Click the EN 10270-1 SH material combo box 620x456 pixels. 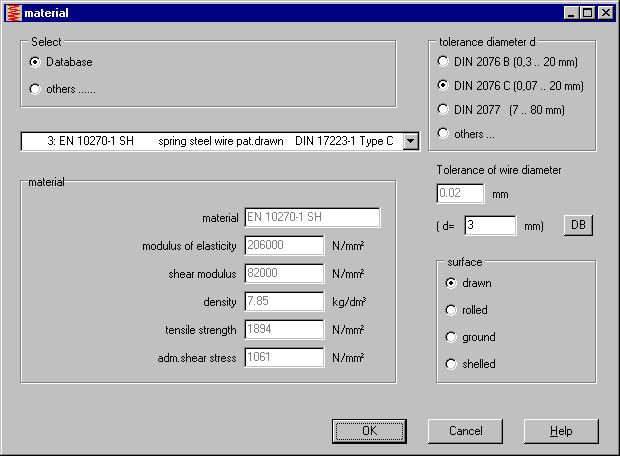point(210,141)
